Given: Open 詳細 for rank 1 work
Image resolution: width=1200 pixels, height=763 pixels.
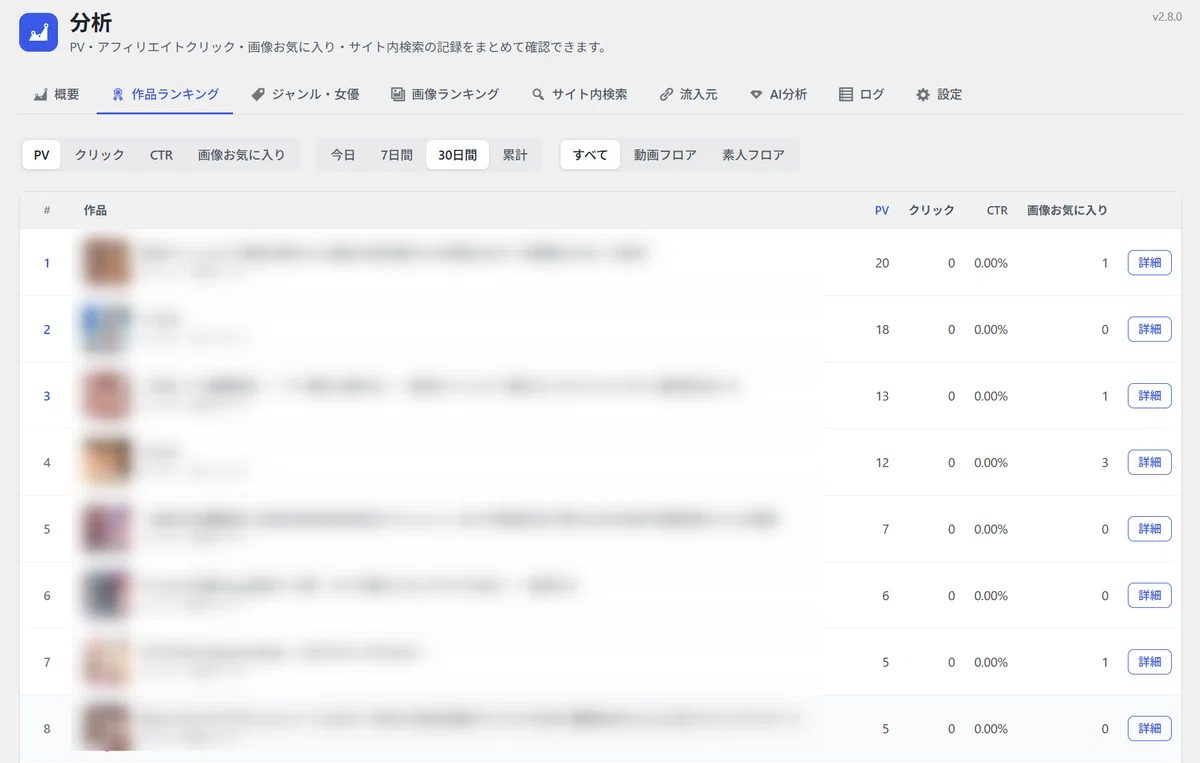Looking at the screenshot, I should tap(1150, 263).
